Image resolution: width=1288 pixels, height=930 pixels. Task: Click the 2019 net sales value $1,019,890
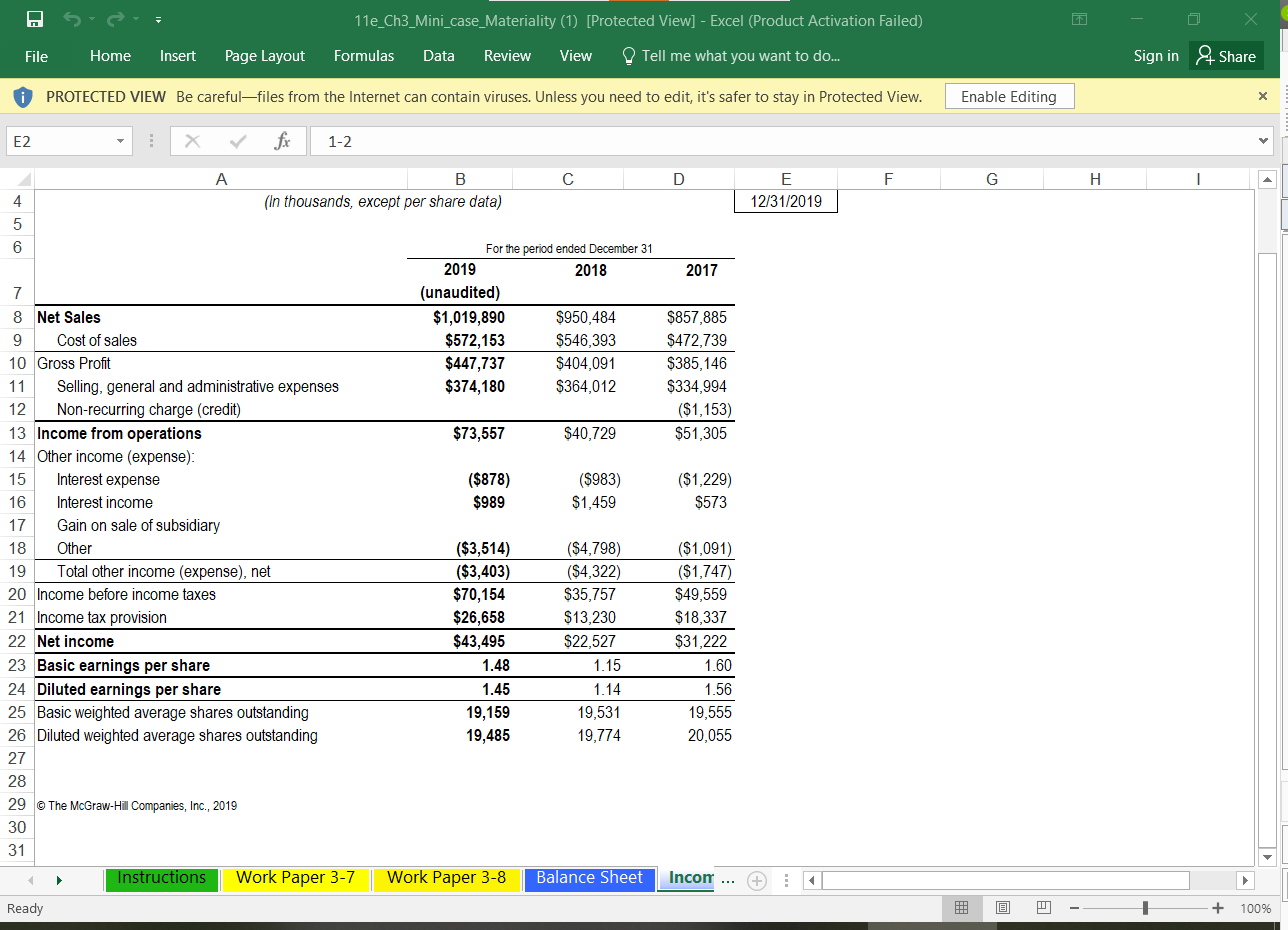[x=460, y=317]
